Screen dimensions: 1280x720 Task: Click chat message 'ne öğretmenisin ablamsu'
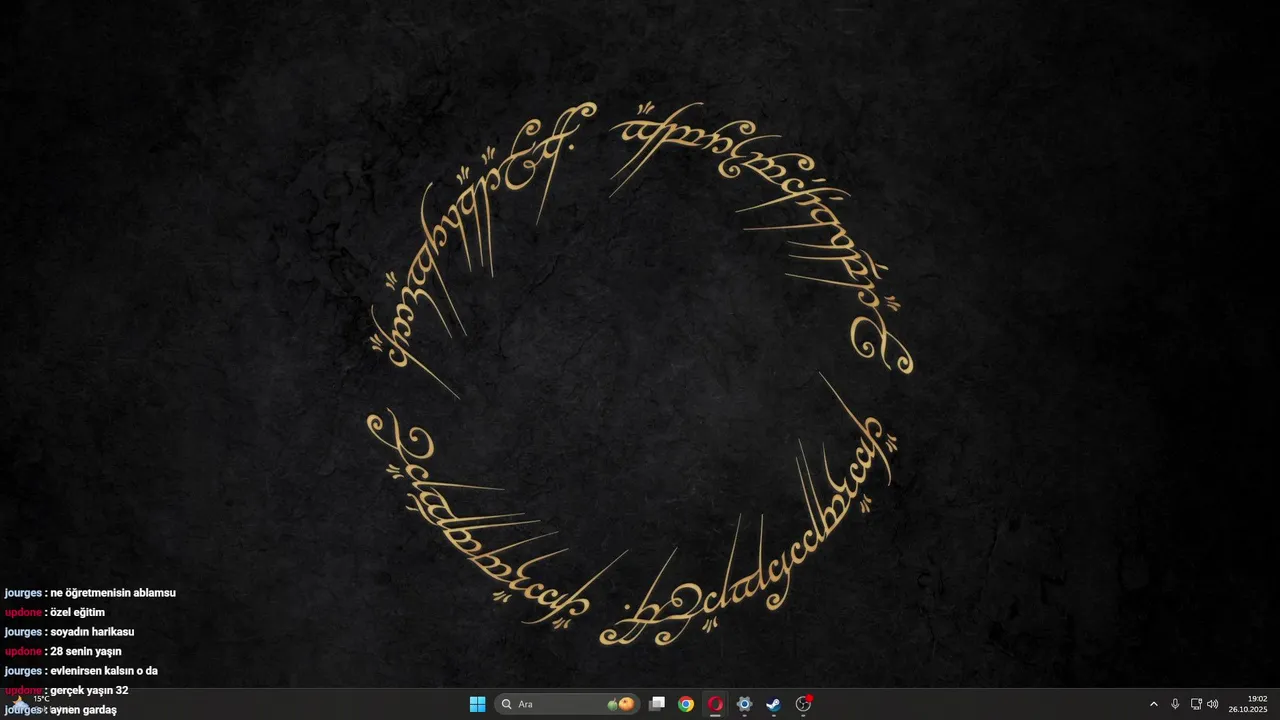point(113,593)
